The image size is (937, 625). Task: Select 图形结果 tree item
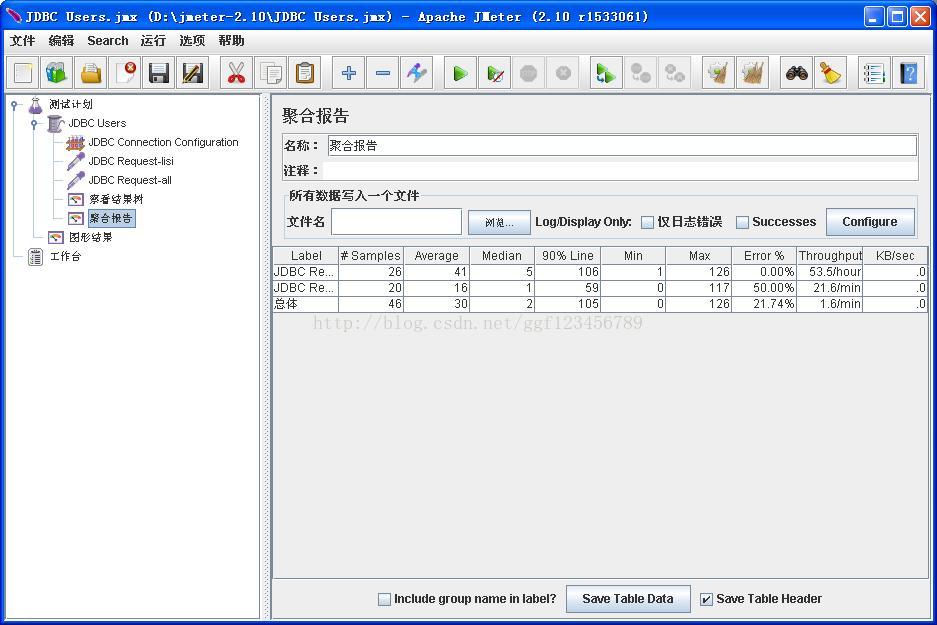90,237
